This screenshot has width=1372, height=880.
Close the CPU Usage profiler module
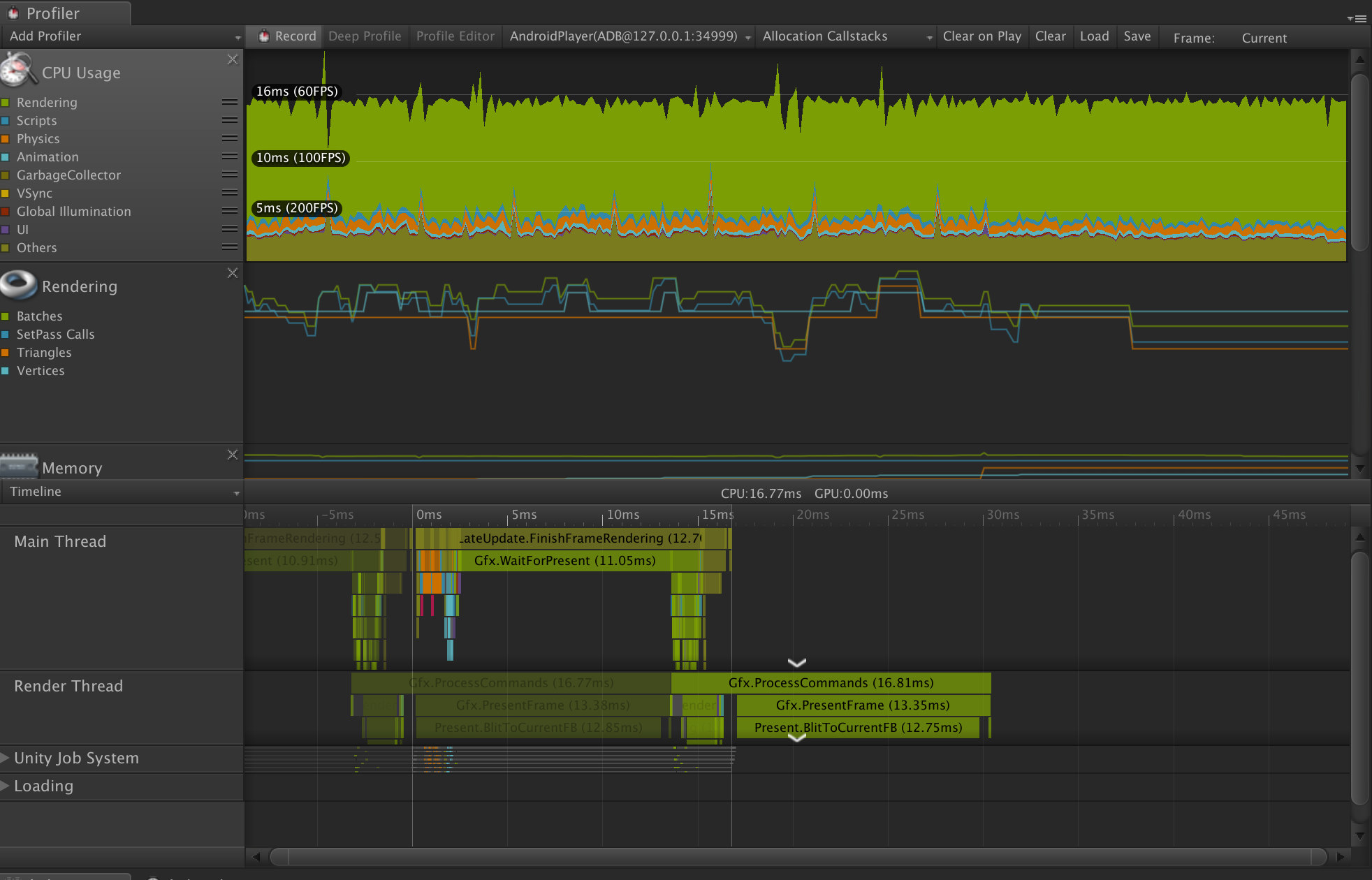point(233,60)
